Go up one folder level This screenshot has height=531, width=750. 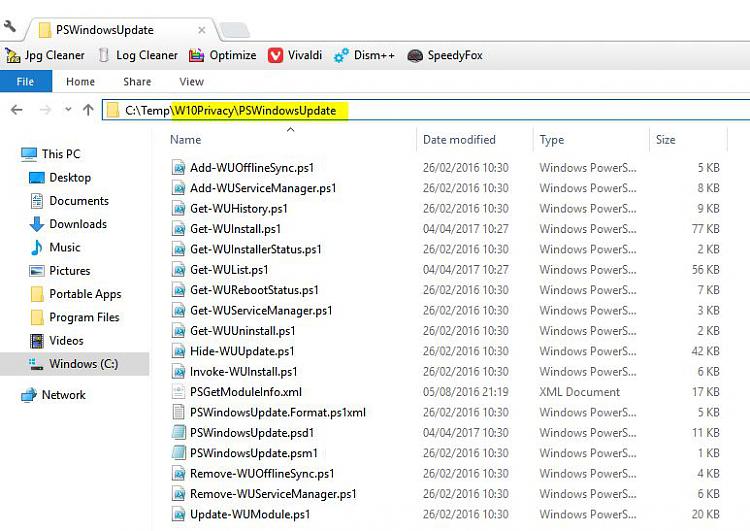[88, 111]
